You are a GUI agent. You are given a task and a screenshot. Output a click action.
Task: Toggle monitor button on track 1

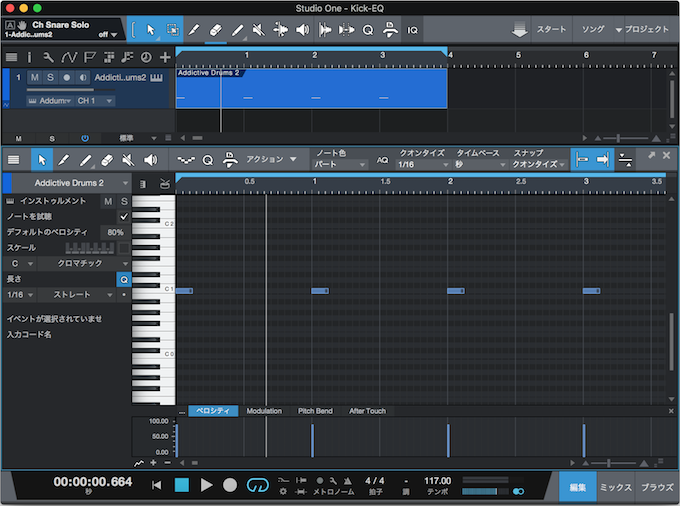point(82,77)
